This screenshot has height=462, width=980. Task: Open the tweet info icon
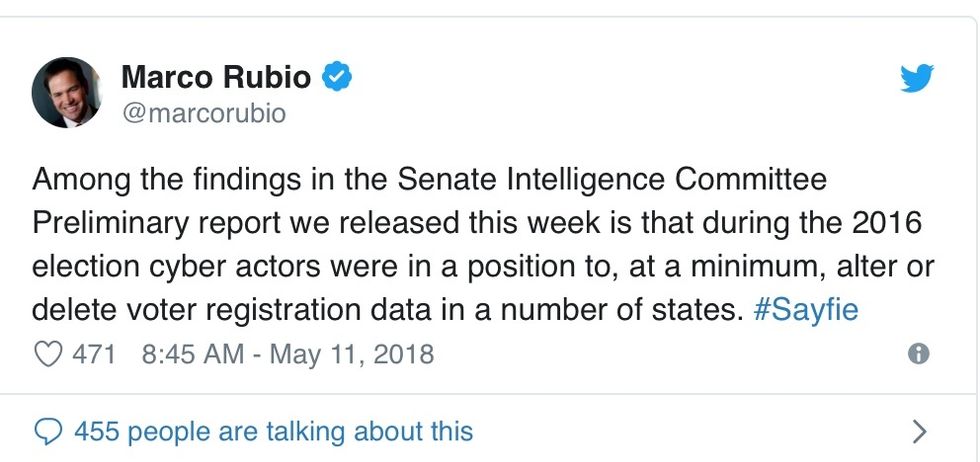(x=917, y=354)
